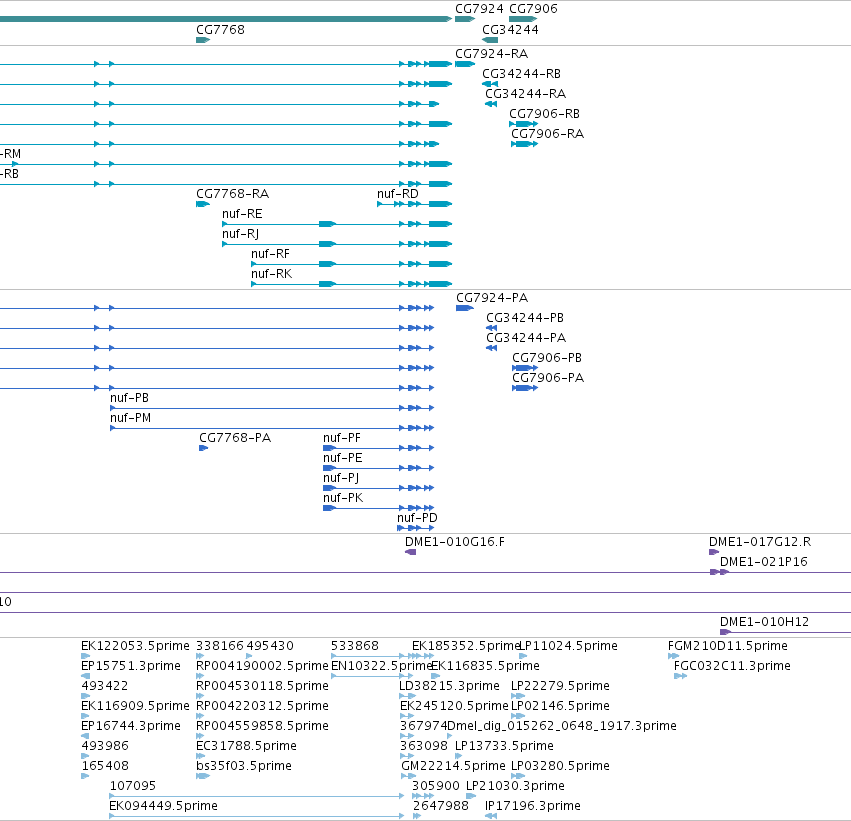Select the nuf-RJ transcript
851x821 pixels.
(337, 244)
